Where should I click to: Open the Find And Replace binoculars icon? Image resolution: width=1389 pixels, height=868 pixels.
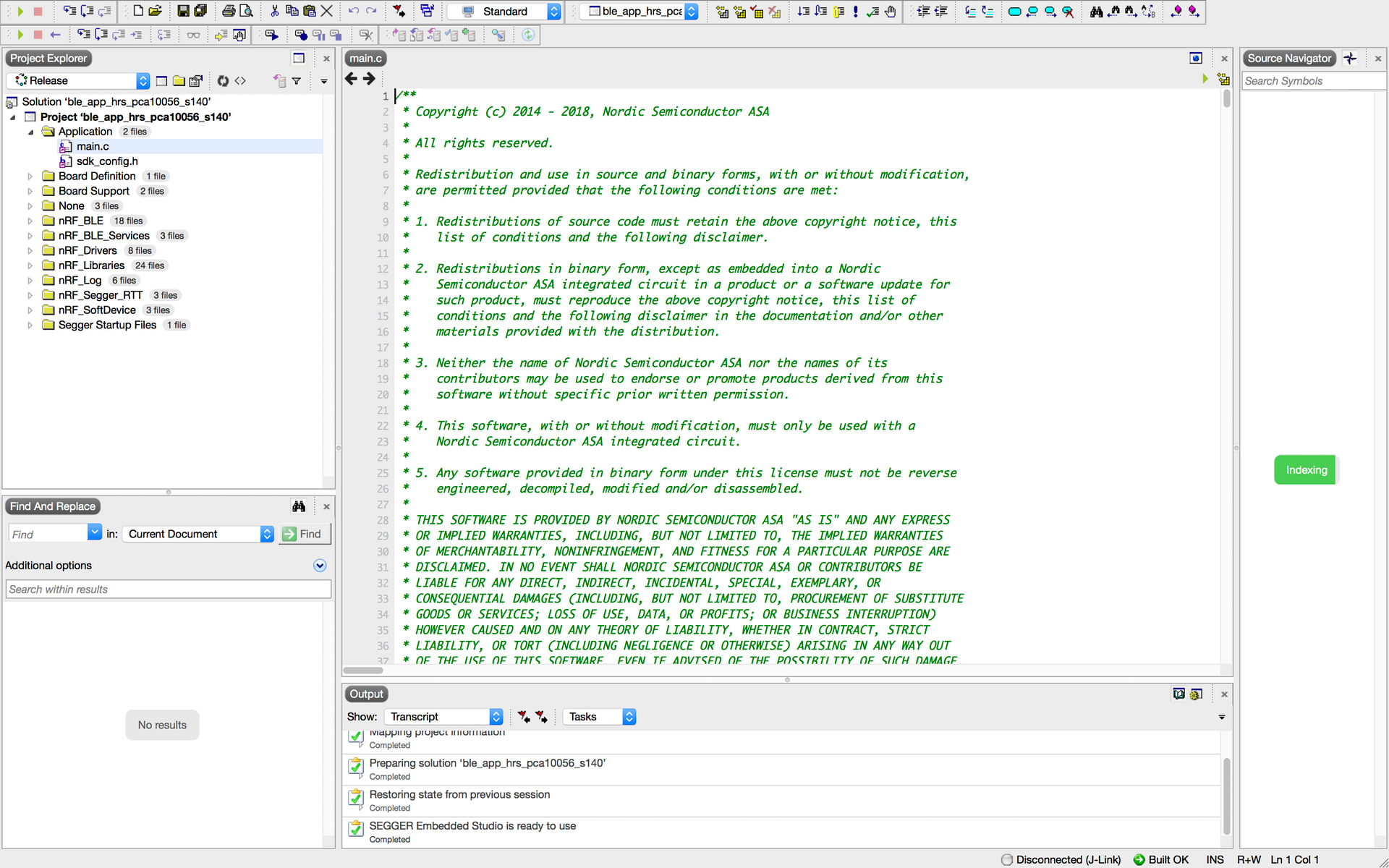click(299, 506)
